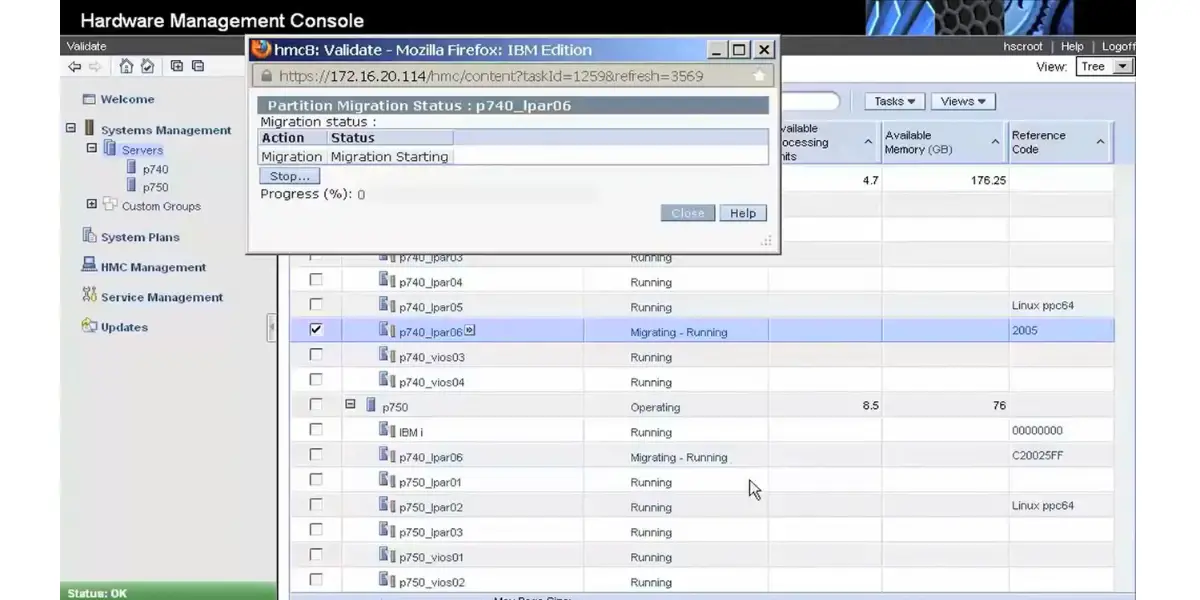This screenshot has width=1200, height=600.
Task: Click the 176.25 available memory value
Action: [x=987, y=181]
